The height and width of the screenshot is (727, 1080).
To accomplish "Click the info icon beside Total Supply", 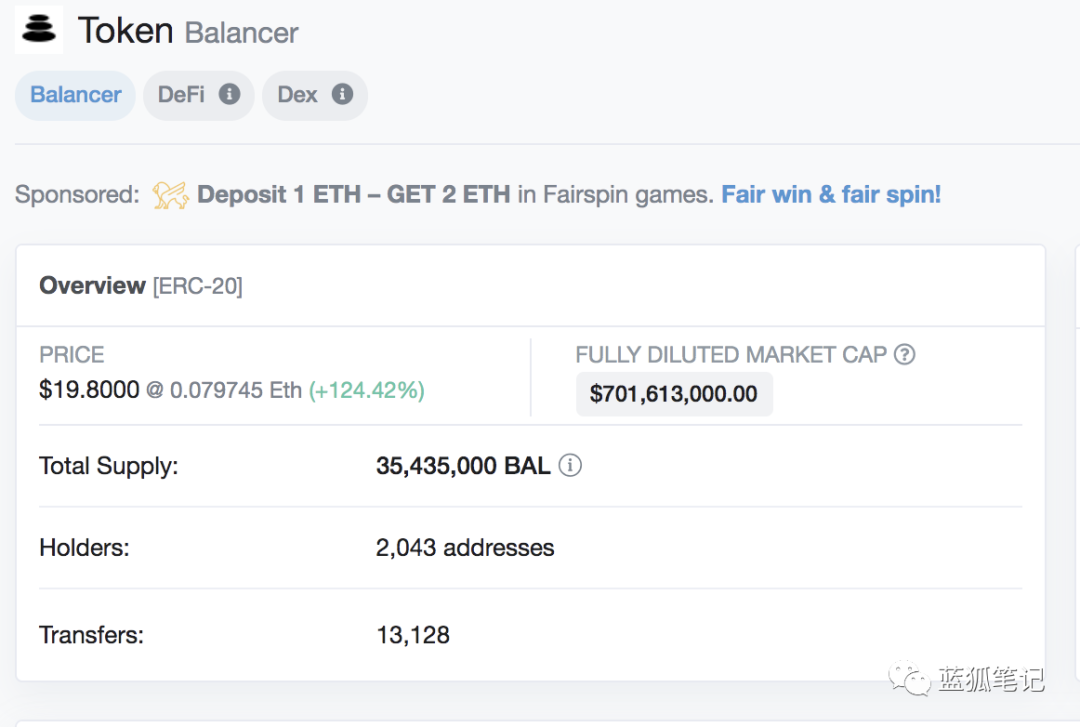I will point(570,466).
